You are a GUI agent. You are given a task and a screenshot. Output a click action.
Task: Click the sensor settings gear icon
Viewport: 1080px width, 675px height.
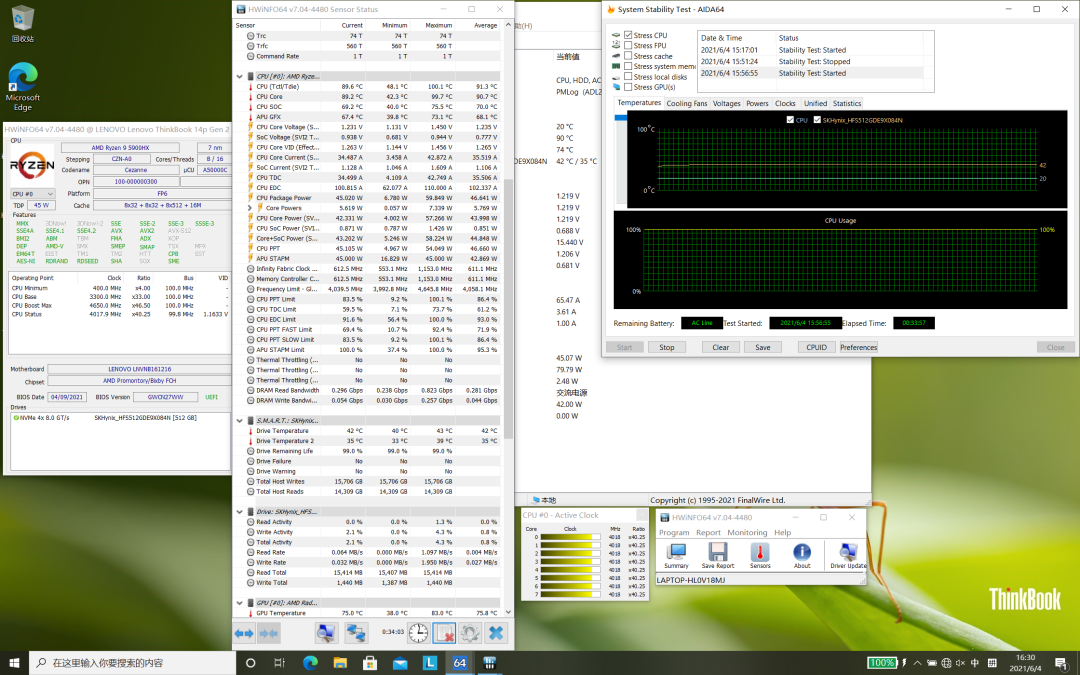click(x=470, y=633)
